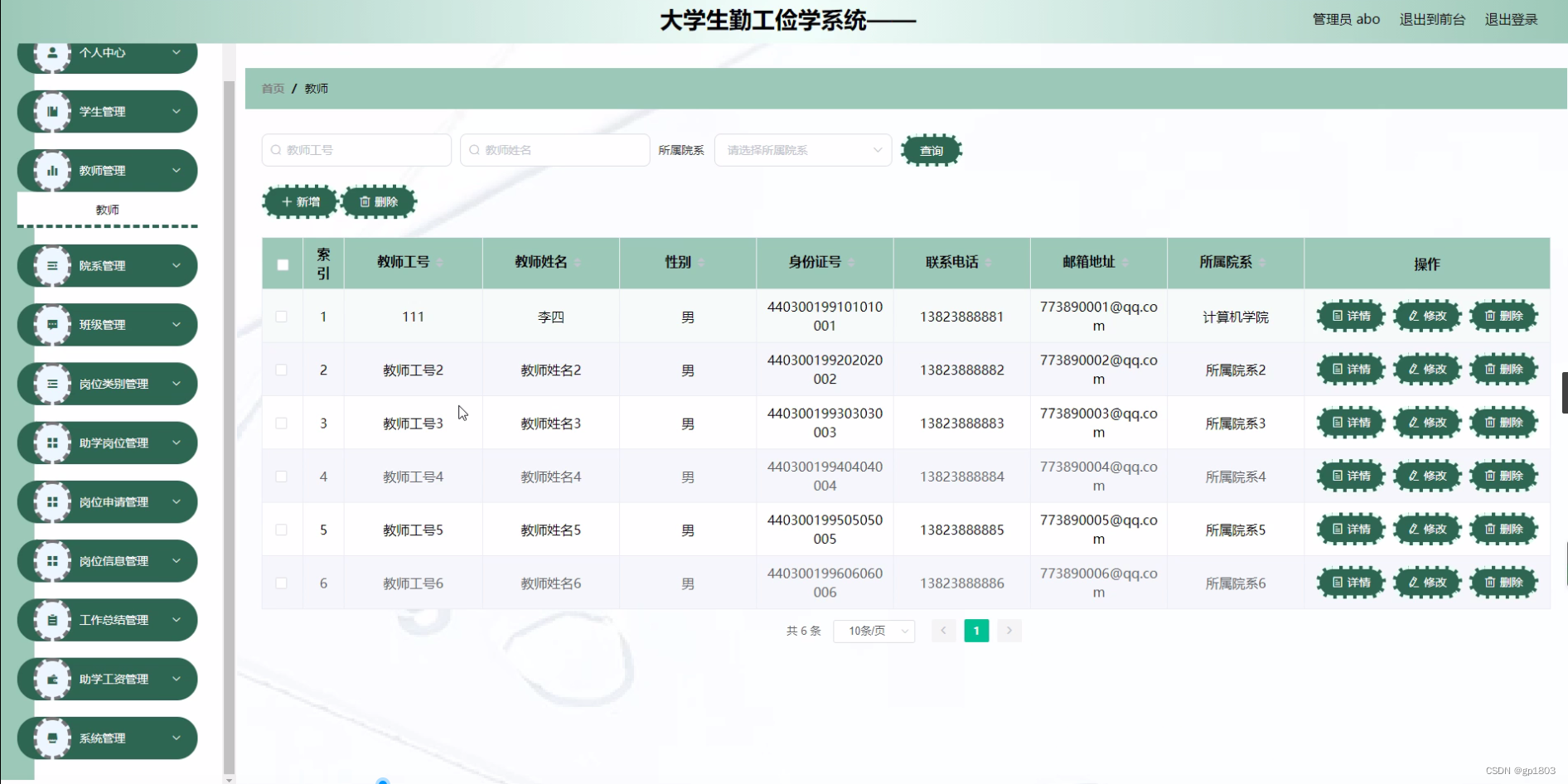Image resolution: width=1568 pixels, height=784 pixels.
Task: Click the 助学工资管理 sidebar icon
Action: (53, 679)
